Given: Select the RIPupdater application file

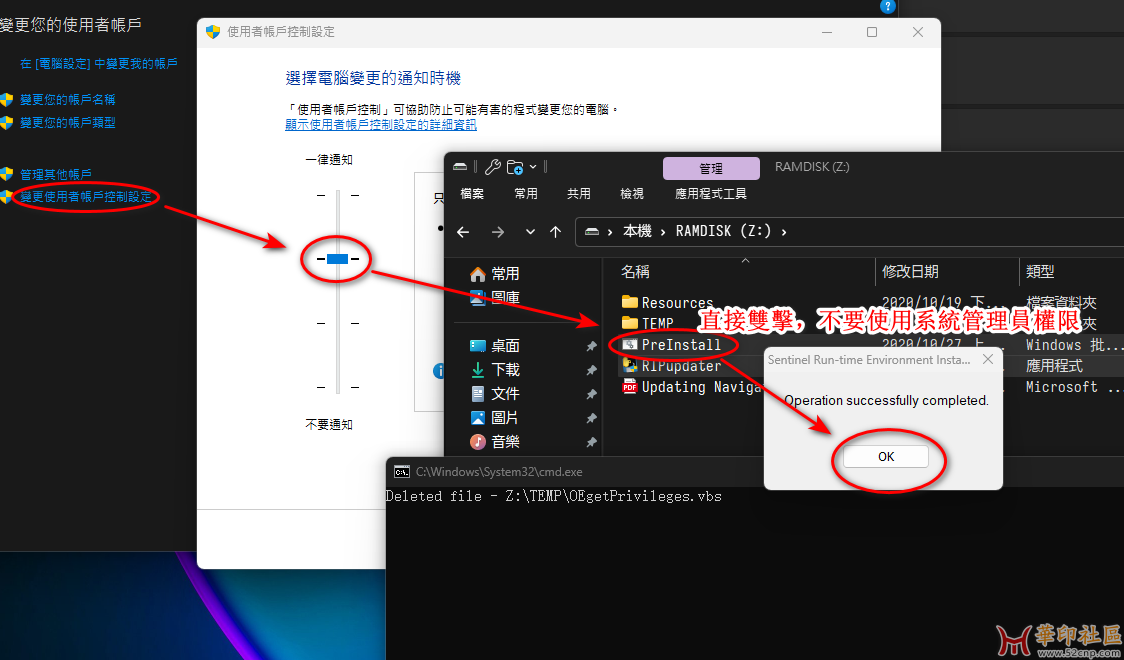Looking at the screenshot, I should point(680,366).
